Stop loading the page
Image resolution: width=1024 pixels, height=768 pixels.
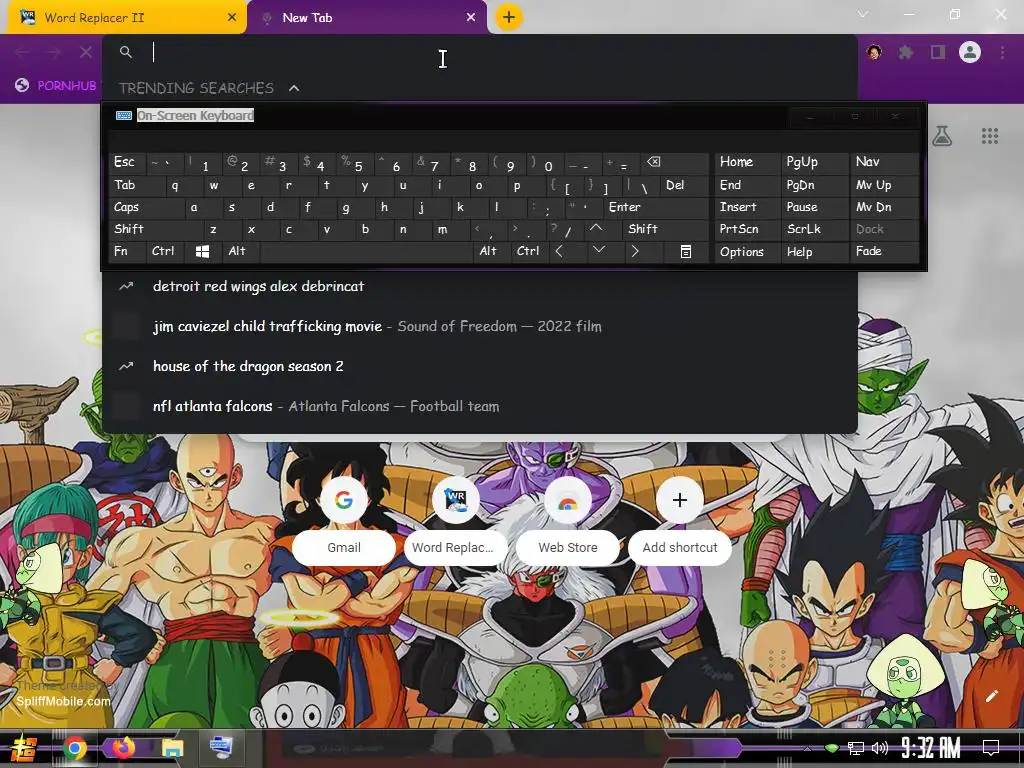coord(86,52)
